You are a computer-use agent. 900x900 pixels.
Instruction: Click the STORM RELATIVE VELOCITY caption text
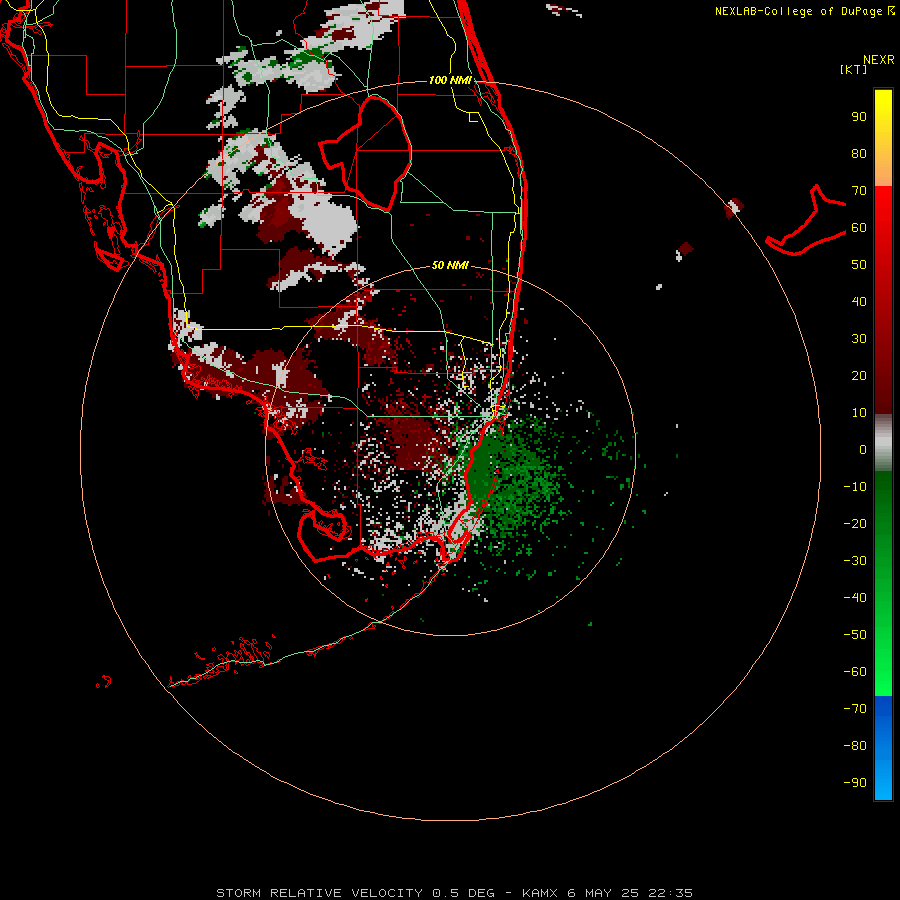[x=319, y=893]
